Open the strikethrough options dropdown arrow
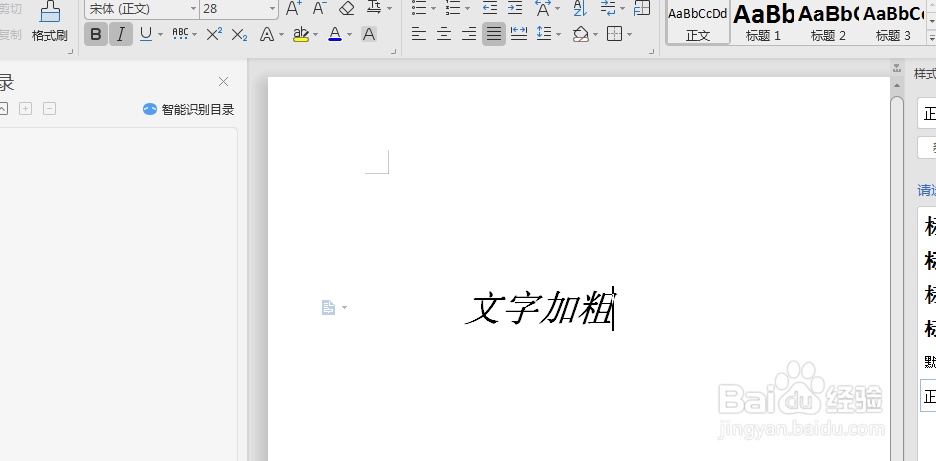Viewport: 936px width, 461px height. 195,35
